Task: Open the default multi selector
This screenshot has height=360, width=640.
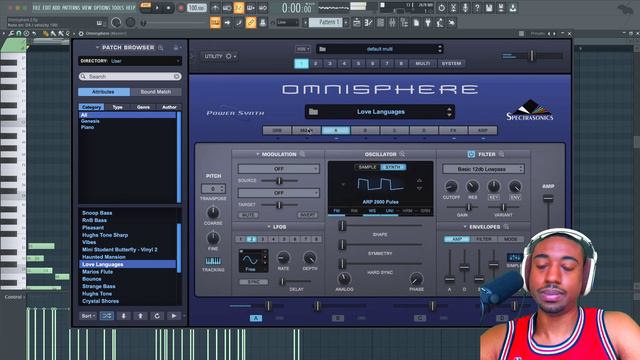Action: [x=380, y=49]
